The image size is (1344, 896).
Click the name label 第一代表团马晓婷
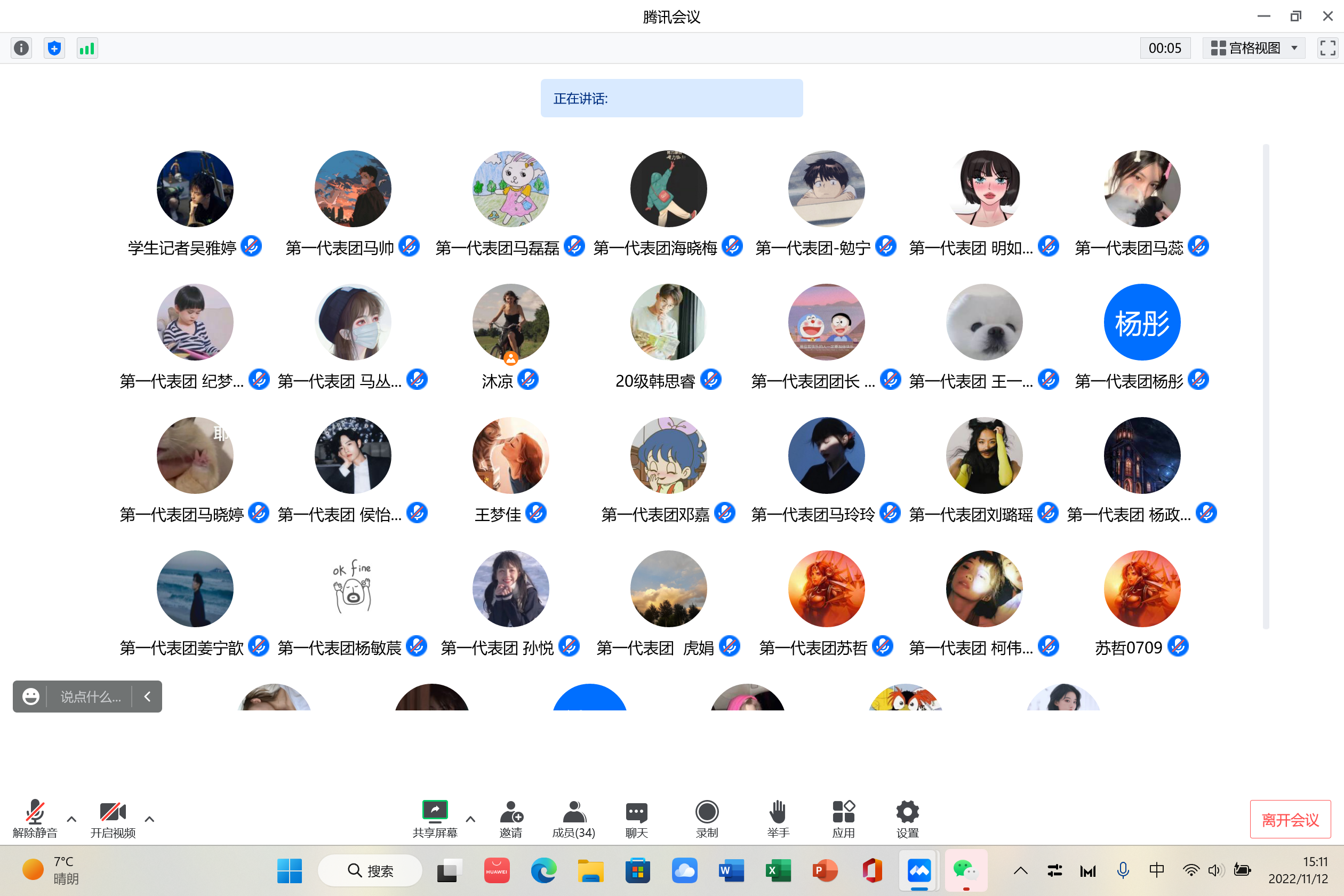click(182, 514)
